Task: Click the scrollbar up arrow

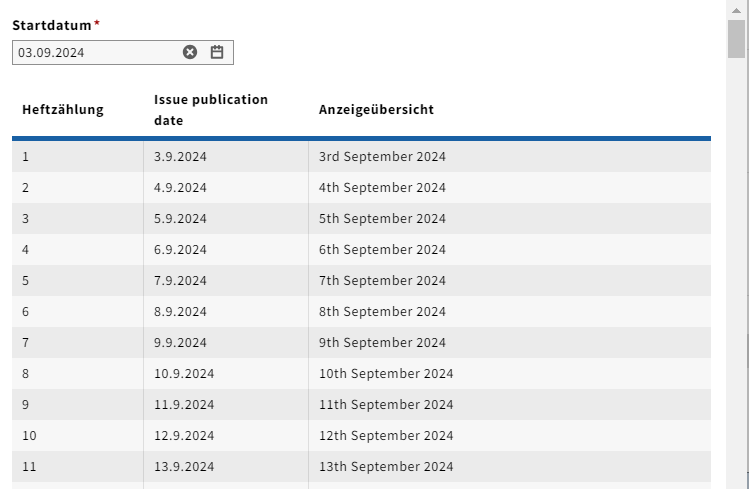Action: (x=736, y=8)
